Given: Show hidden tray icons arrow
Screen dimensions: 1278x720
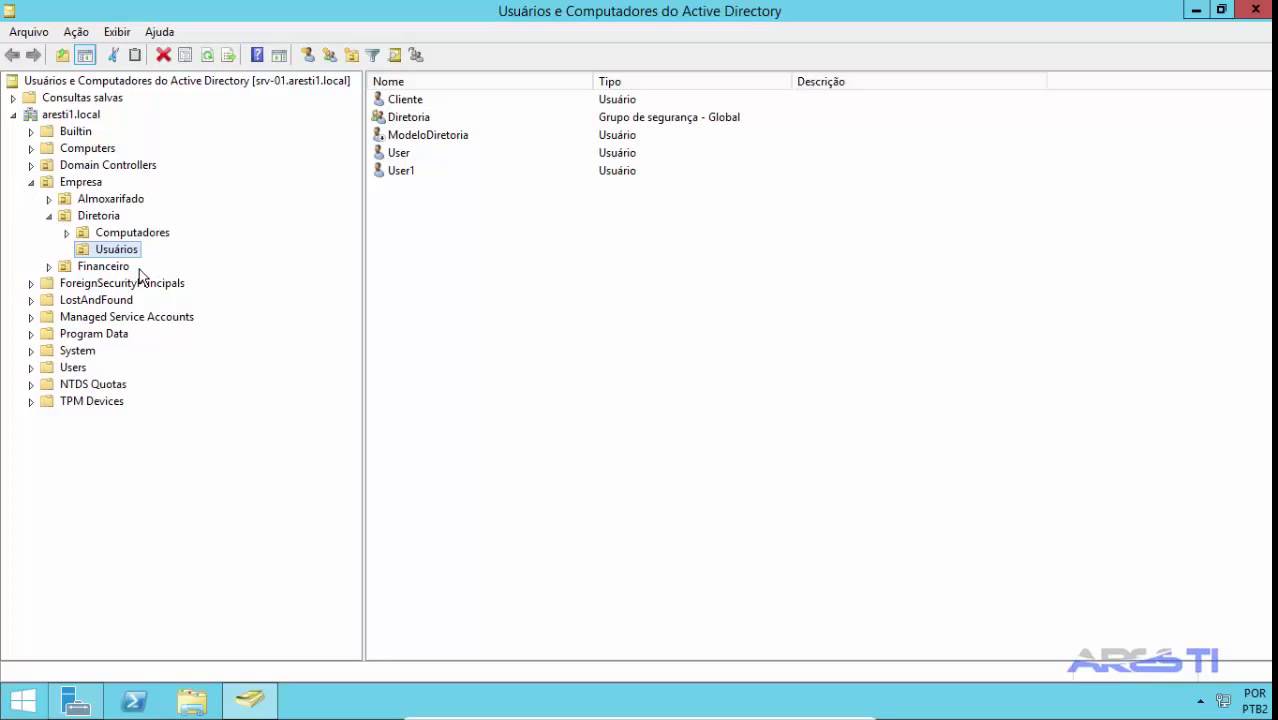Looking at the screenshot, I should coord(1200,701).
